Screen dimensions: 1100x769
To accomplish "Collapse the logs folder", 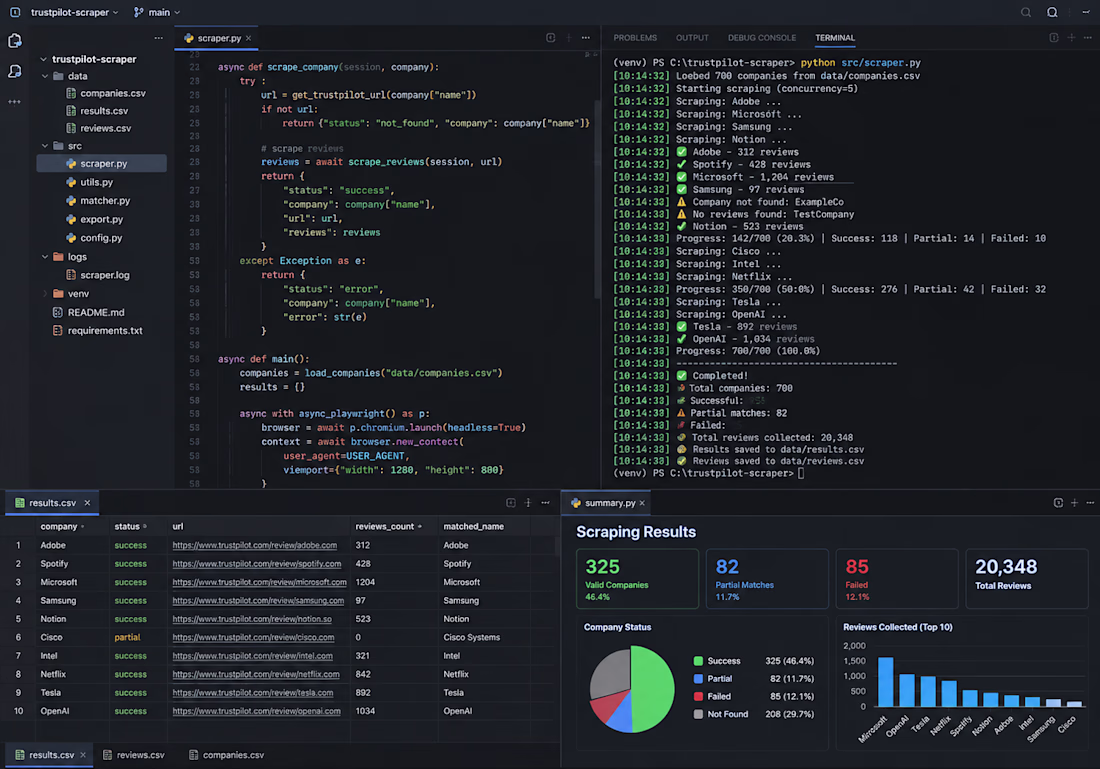I will pos(45,257).
